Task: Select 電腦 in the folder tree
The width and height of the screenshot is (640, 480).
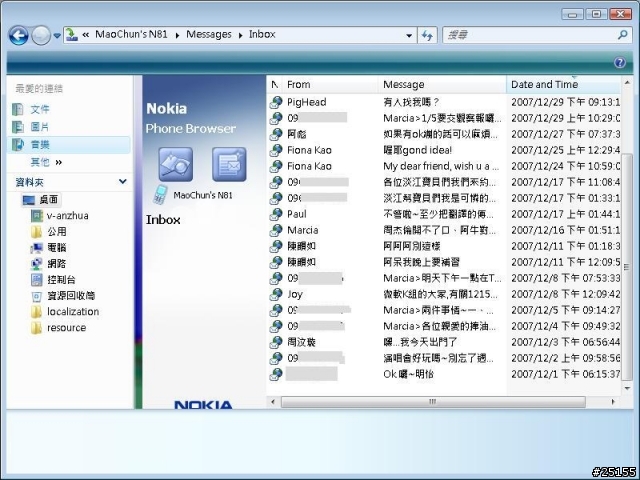Action: 57,247
